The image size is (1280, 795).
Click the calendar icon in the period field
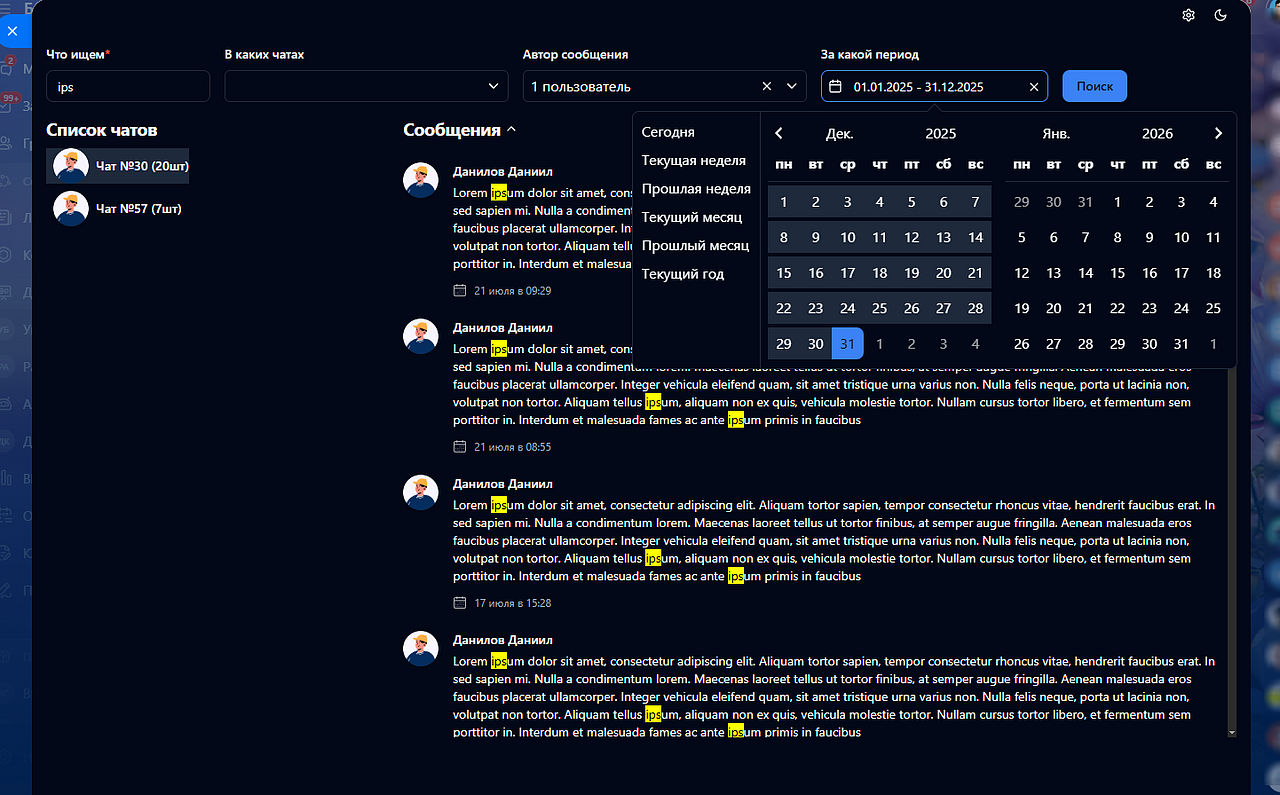pos(836,87)
